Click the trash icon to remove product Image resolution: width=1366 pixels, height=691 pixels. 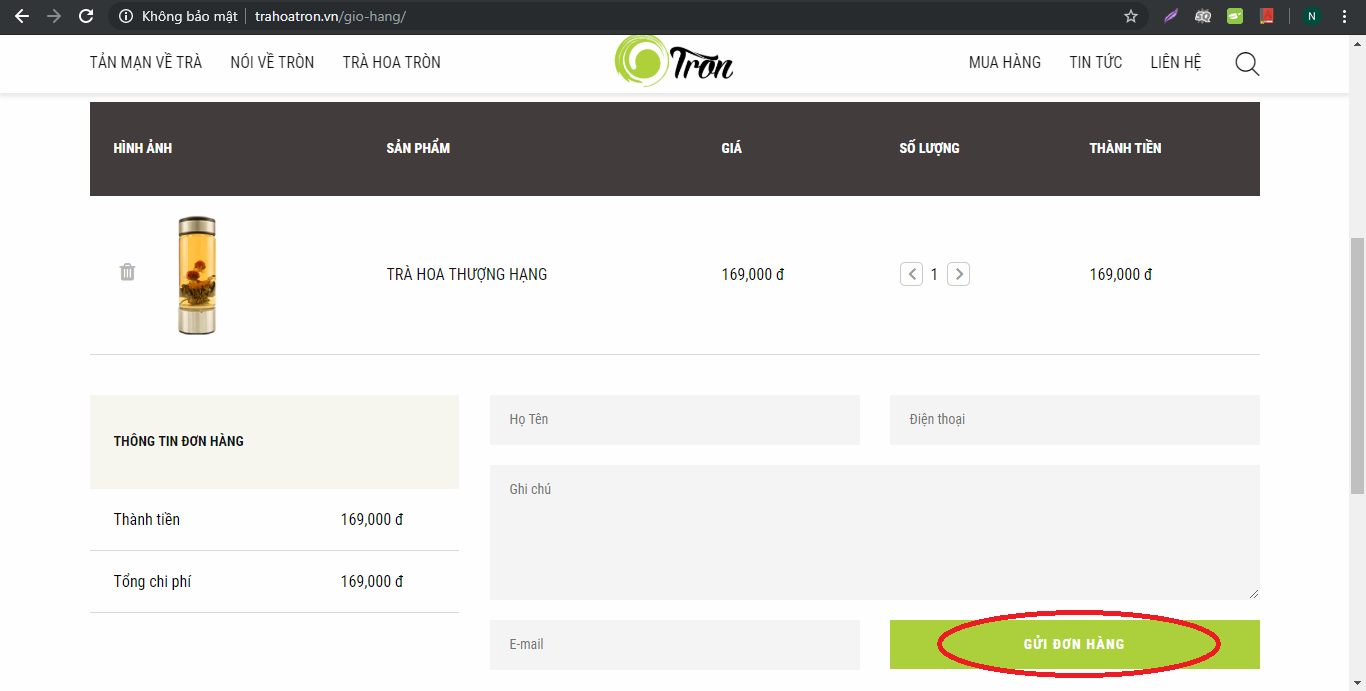tap(127, 272)
